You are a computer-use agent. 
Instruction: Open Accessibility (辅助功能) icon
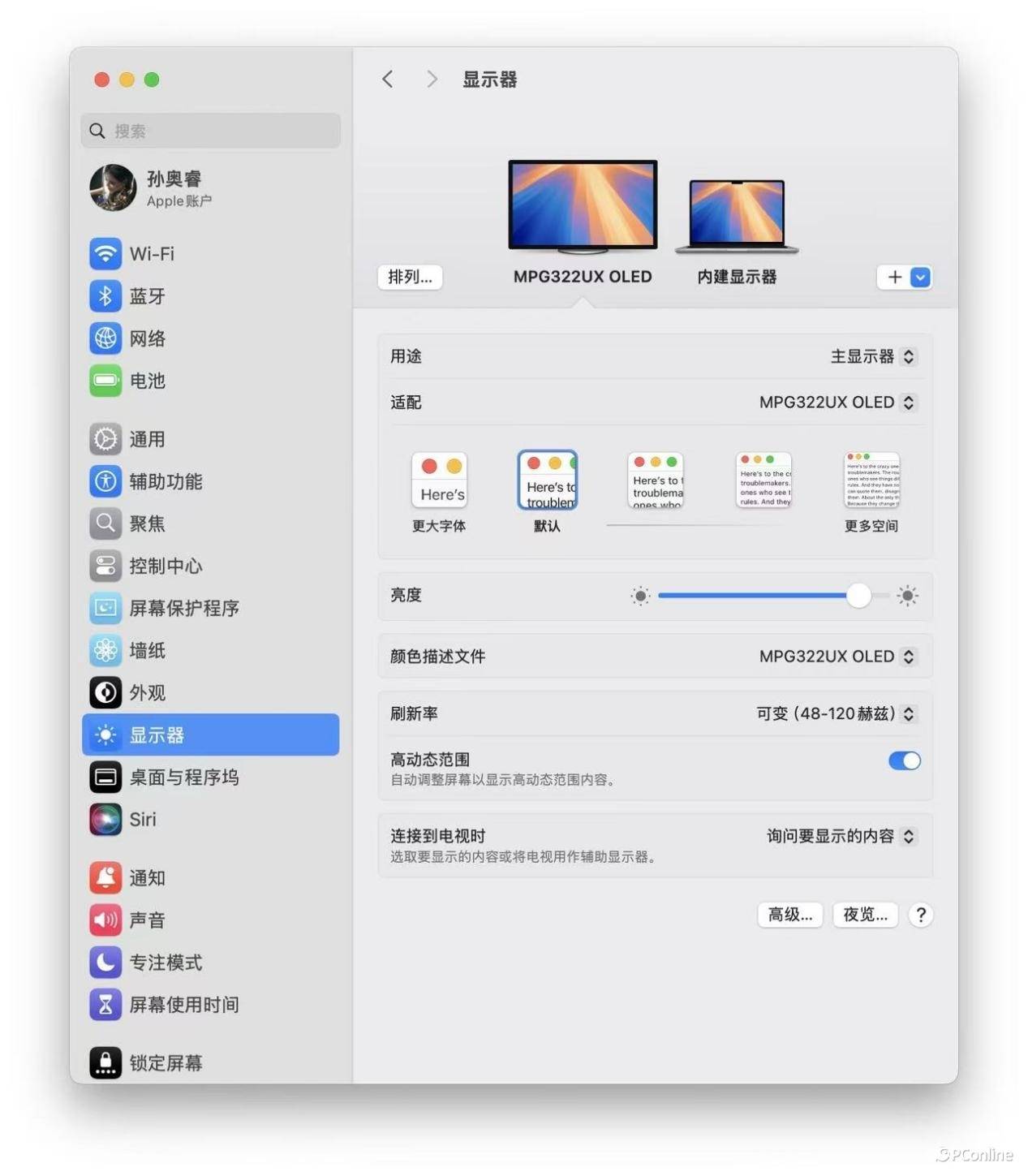(x=105, y=481)
